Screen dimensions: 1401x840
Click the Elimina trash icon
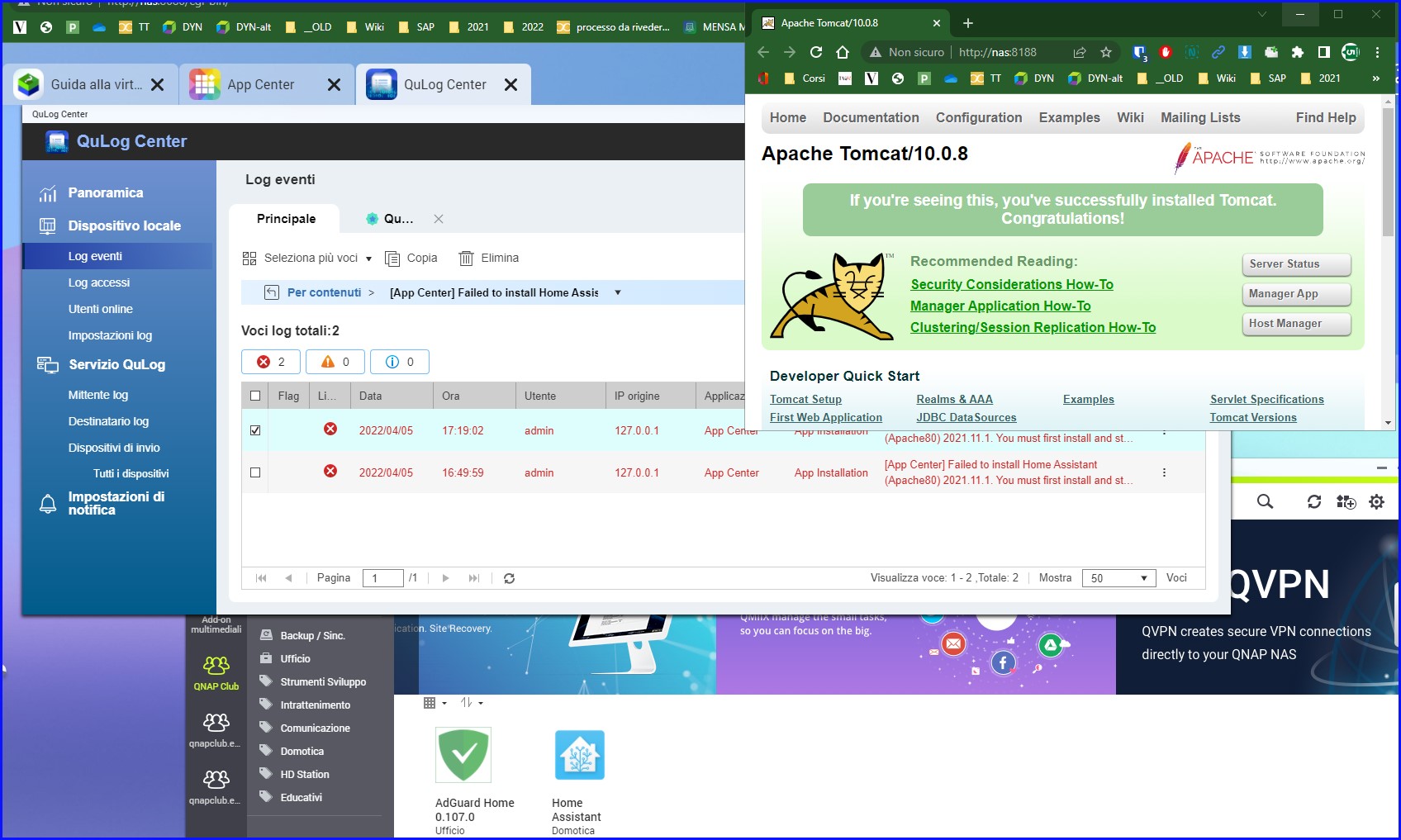tap(466, 259)
